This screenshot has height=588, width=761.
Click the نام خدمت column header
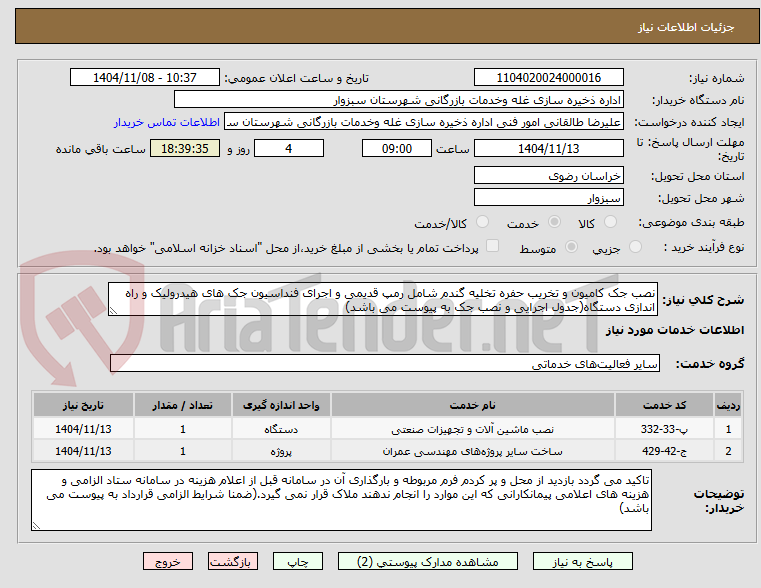(x=473, y=405)
